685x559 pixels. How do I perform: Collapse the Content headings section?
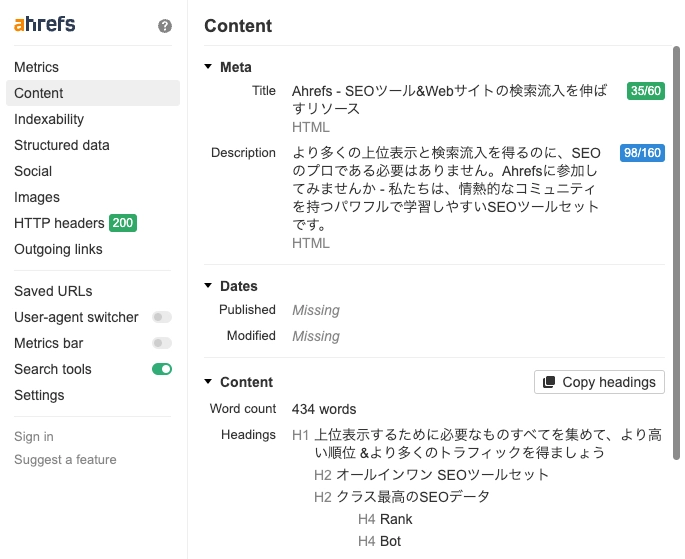208,382
